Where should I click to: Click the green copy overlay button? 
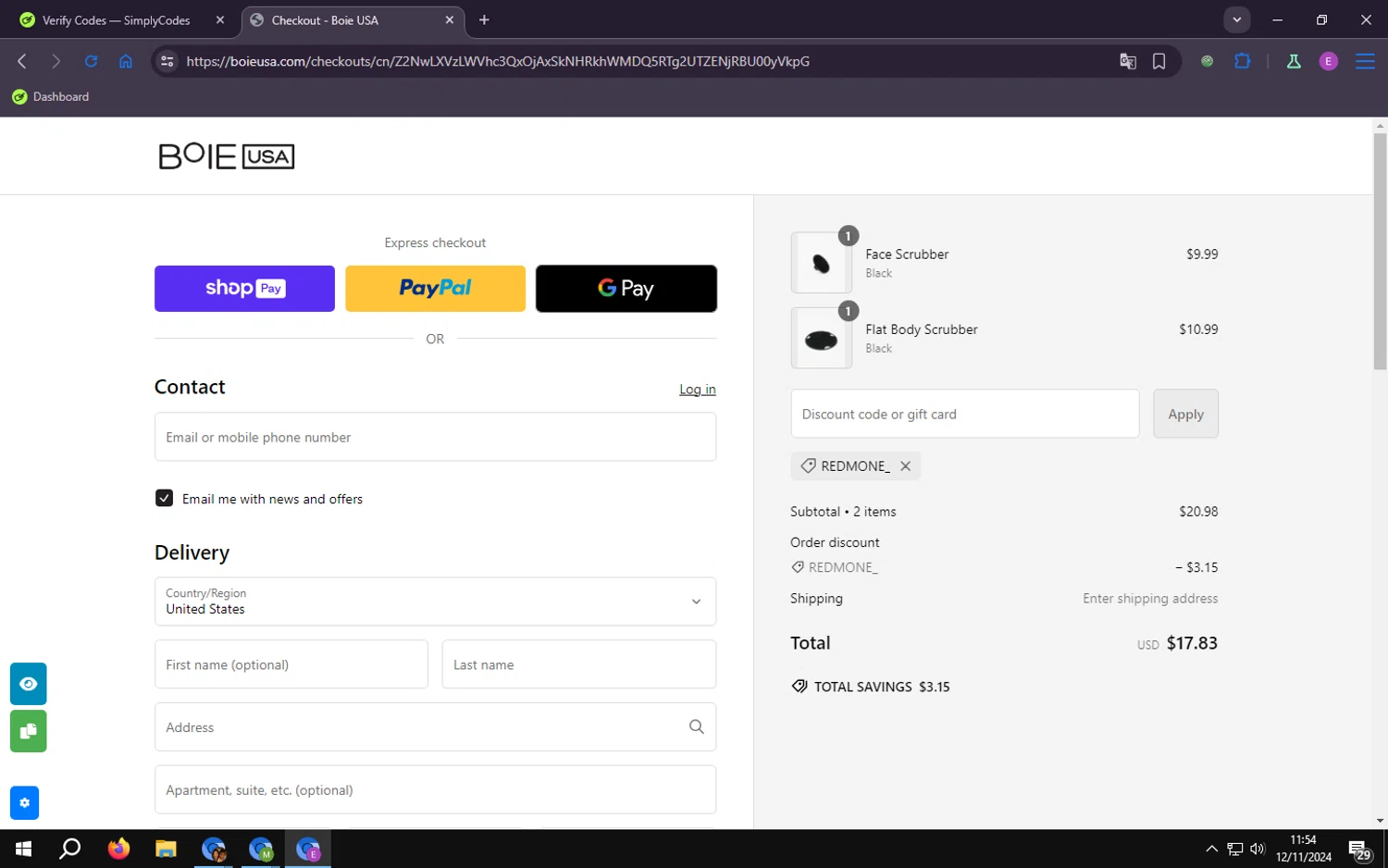tap(29, 731)
